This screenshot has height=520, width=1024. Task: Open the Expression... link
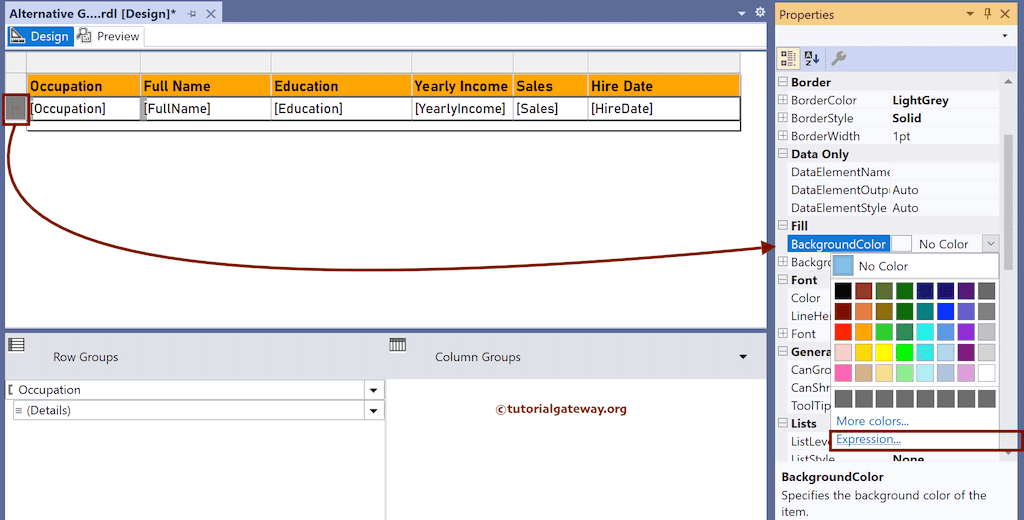pos(869,439)
